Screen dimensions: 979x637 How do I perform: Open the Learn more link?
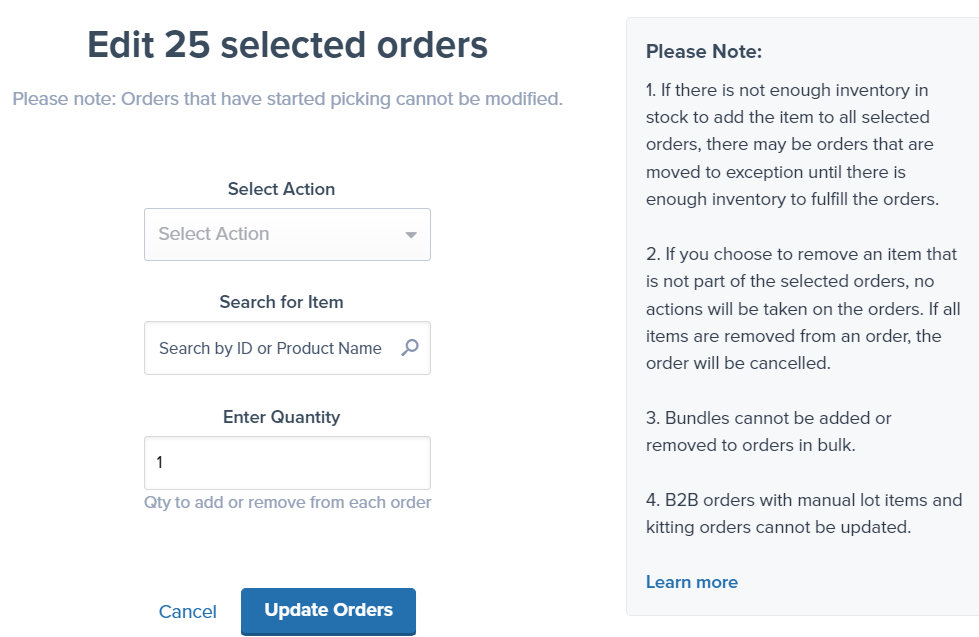(x=692, y=582)
